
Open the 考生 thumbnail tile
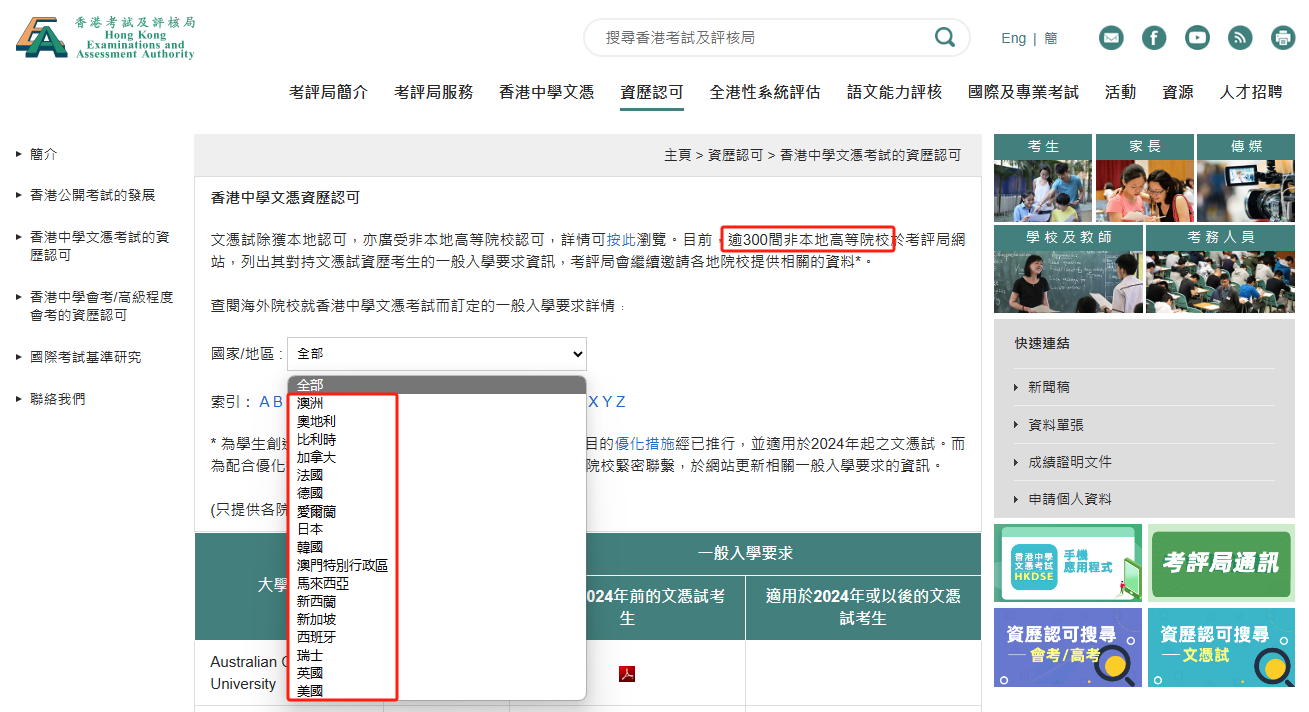[1043, 178]
